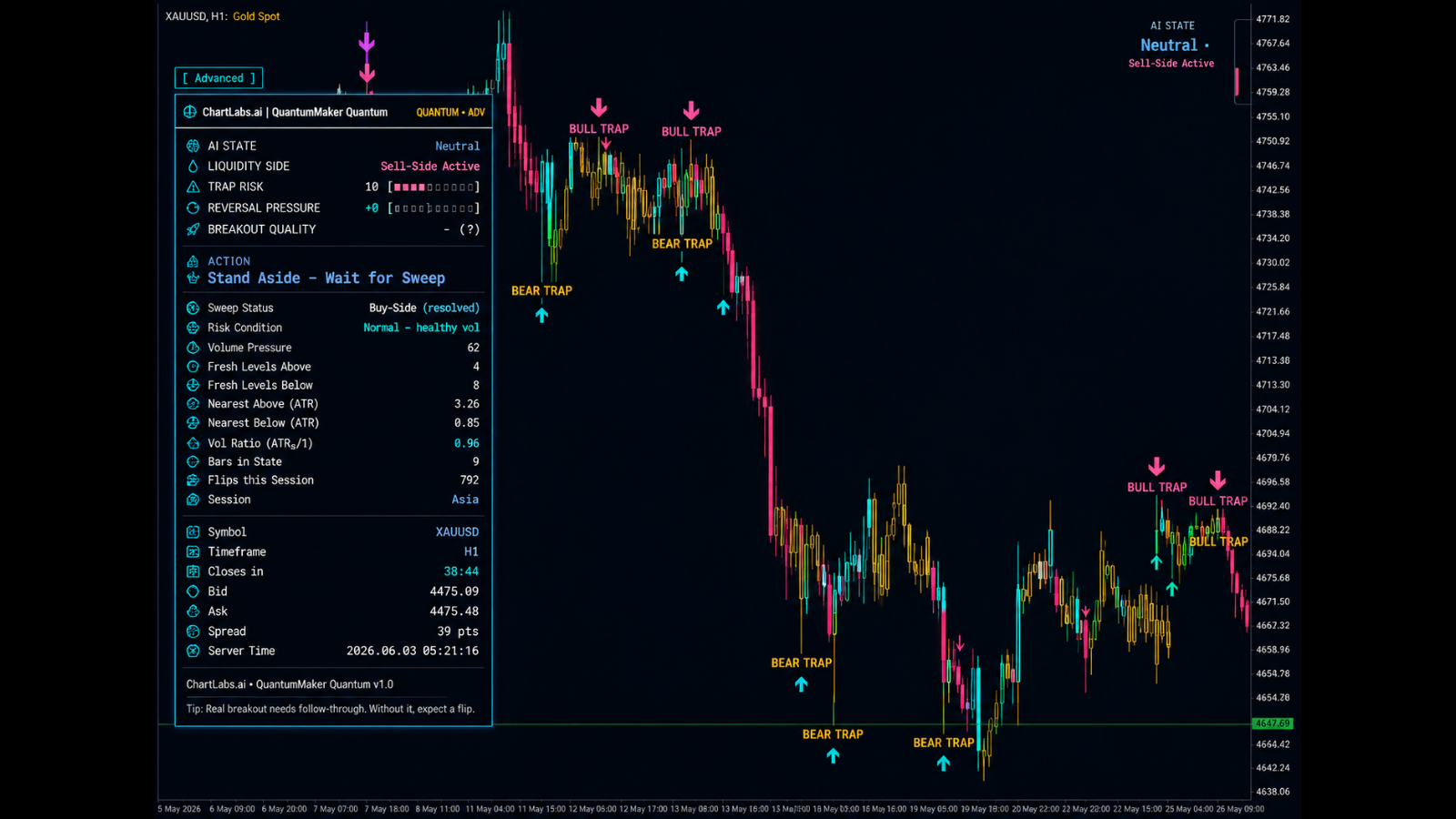The width and height of the screenshot is (1456, 819).
Task: Click the AI STATE row icon
Action: tap(193, 146)
